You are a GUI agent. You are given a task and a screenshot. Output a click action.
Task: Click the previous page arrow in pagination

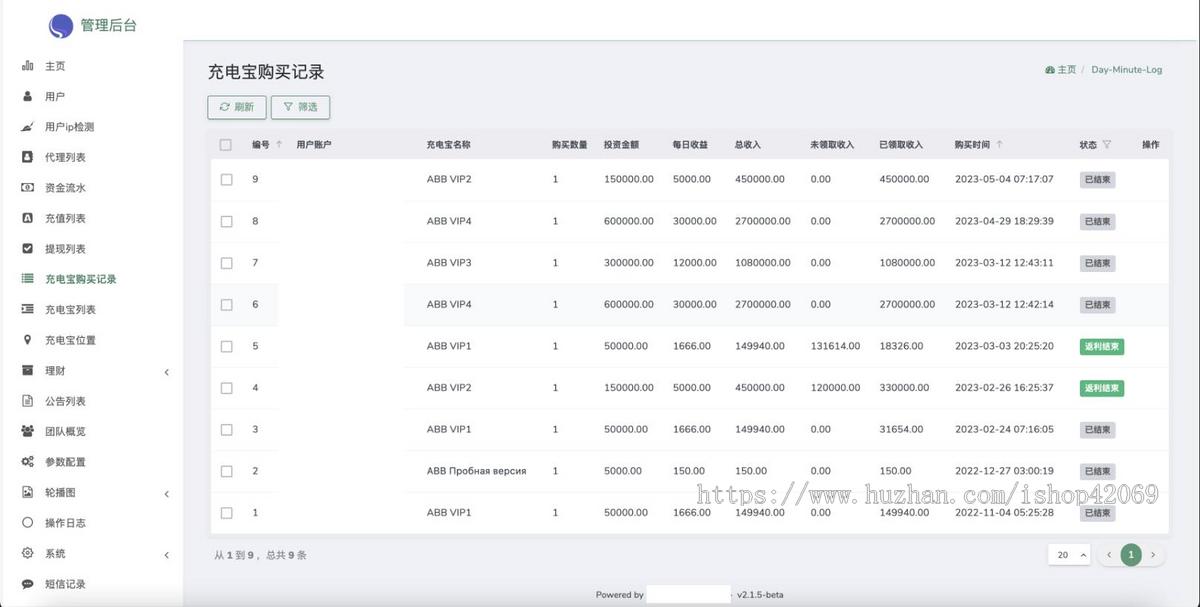(1109, 555)
